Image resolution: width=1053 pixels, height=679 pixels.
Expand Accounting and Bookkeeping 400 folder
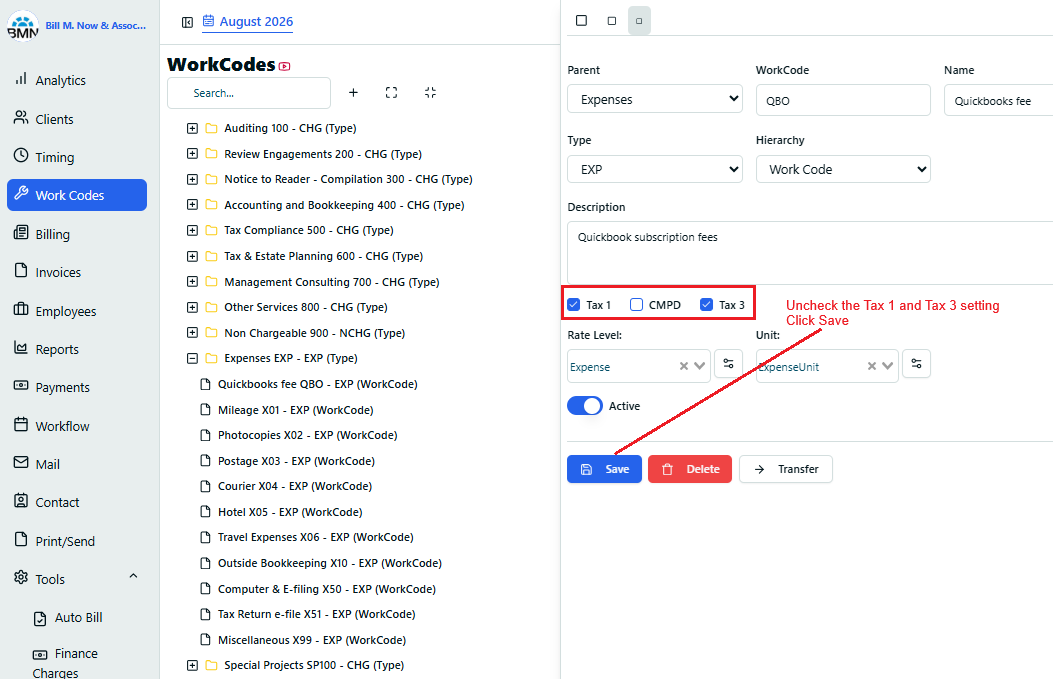tap(192, 205)
